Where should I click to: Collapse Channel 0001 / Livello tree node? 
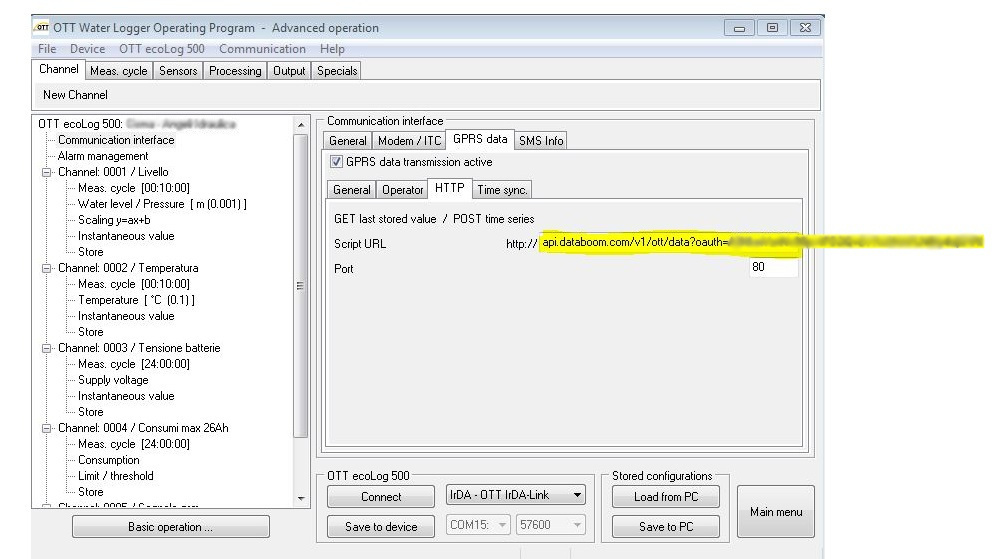47,172
